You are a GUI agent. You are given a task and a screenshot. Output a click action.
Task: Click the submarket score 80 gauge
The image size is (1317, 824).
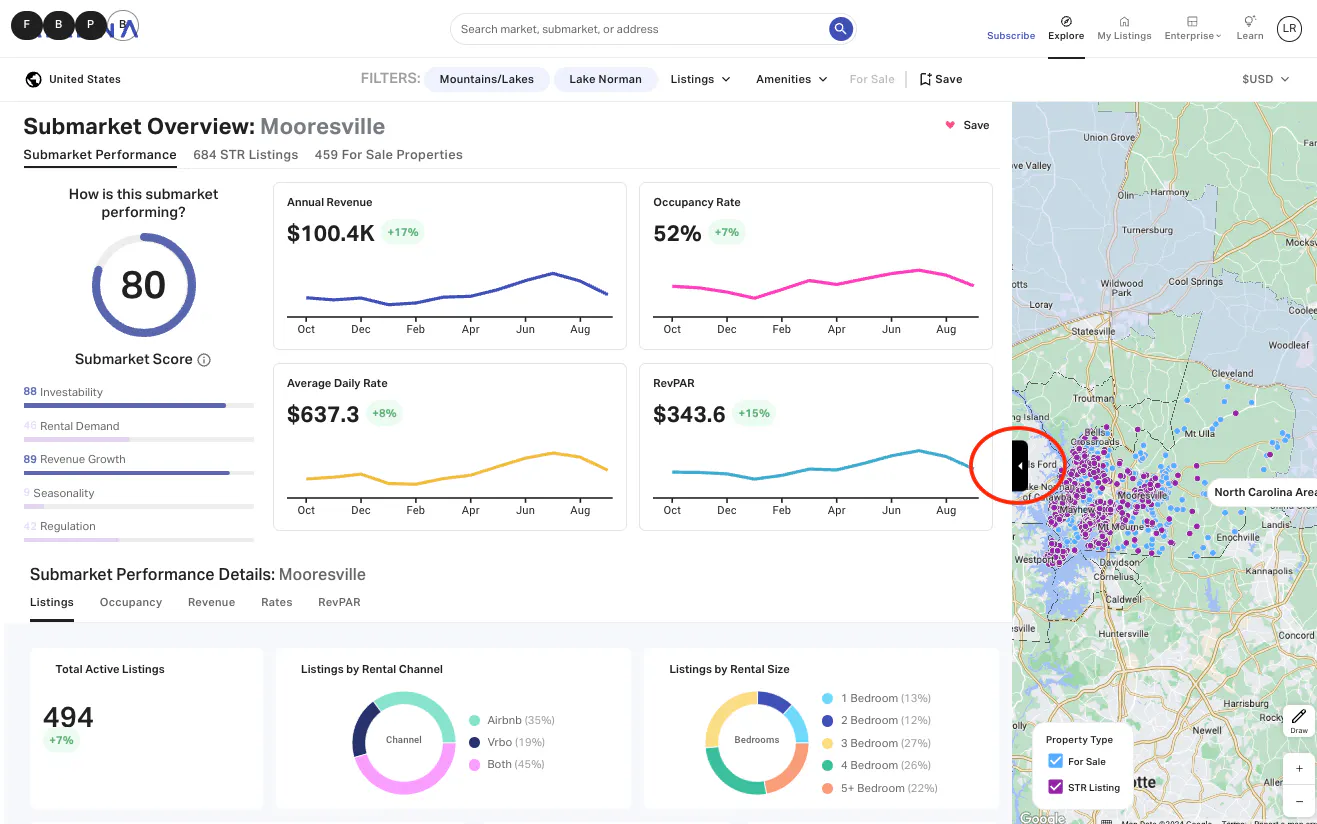click(x=143, y=285)
